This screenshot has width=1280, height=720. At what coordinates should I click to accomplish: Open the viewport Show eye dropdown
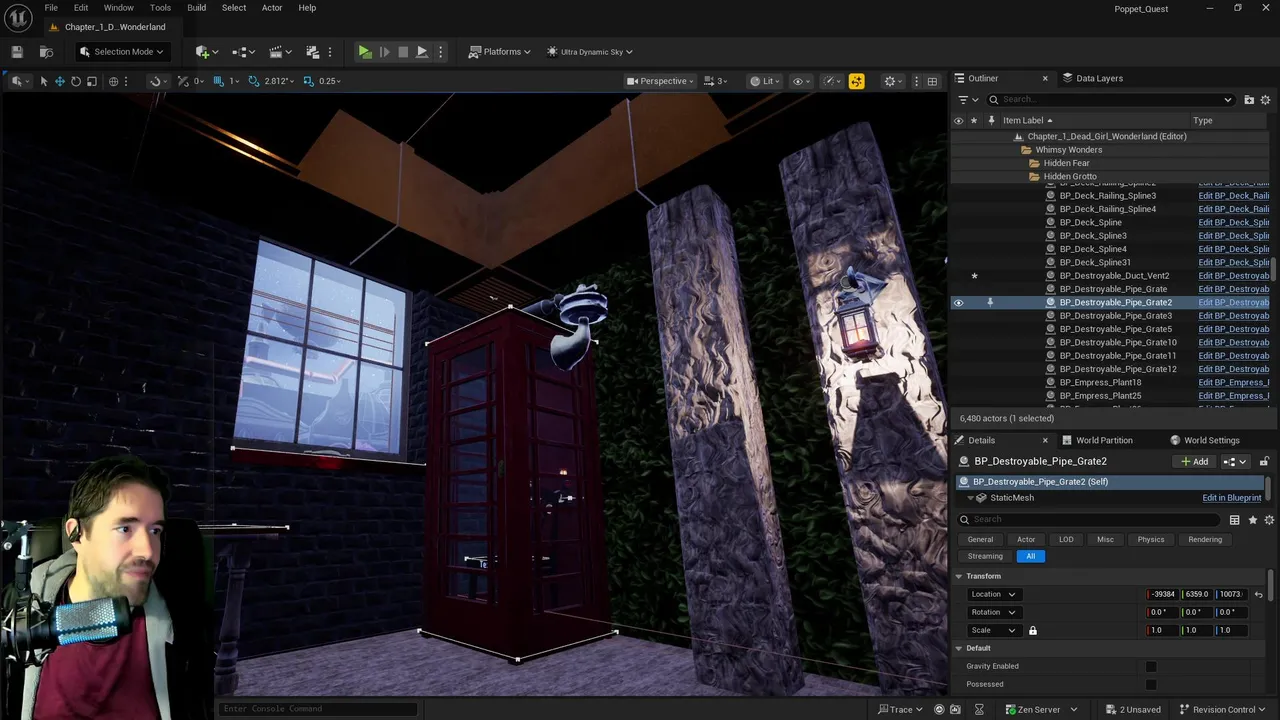pos(801,81)
